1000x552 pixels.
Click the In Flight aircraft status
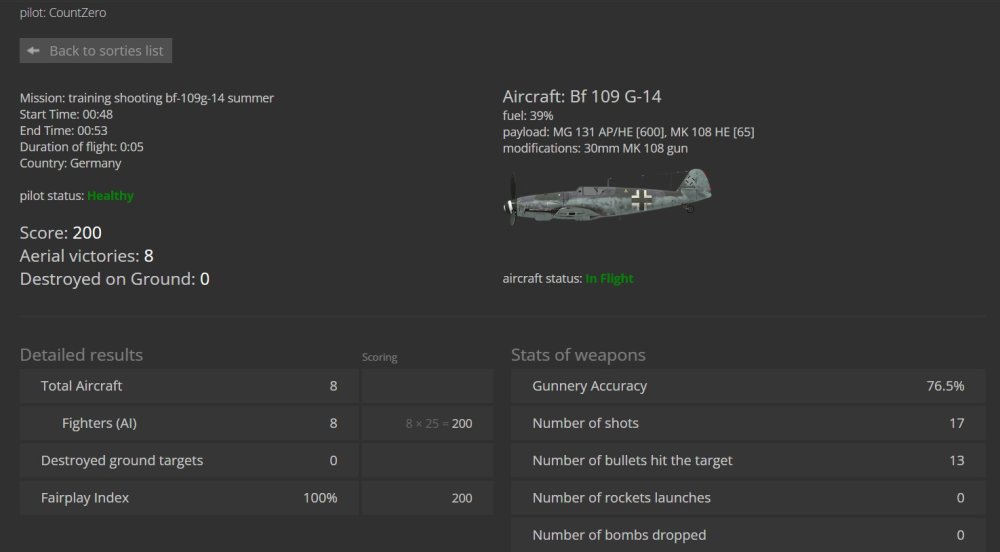pos(609,279)
